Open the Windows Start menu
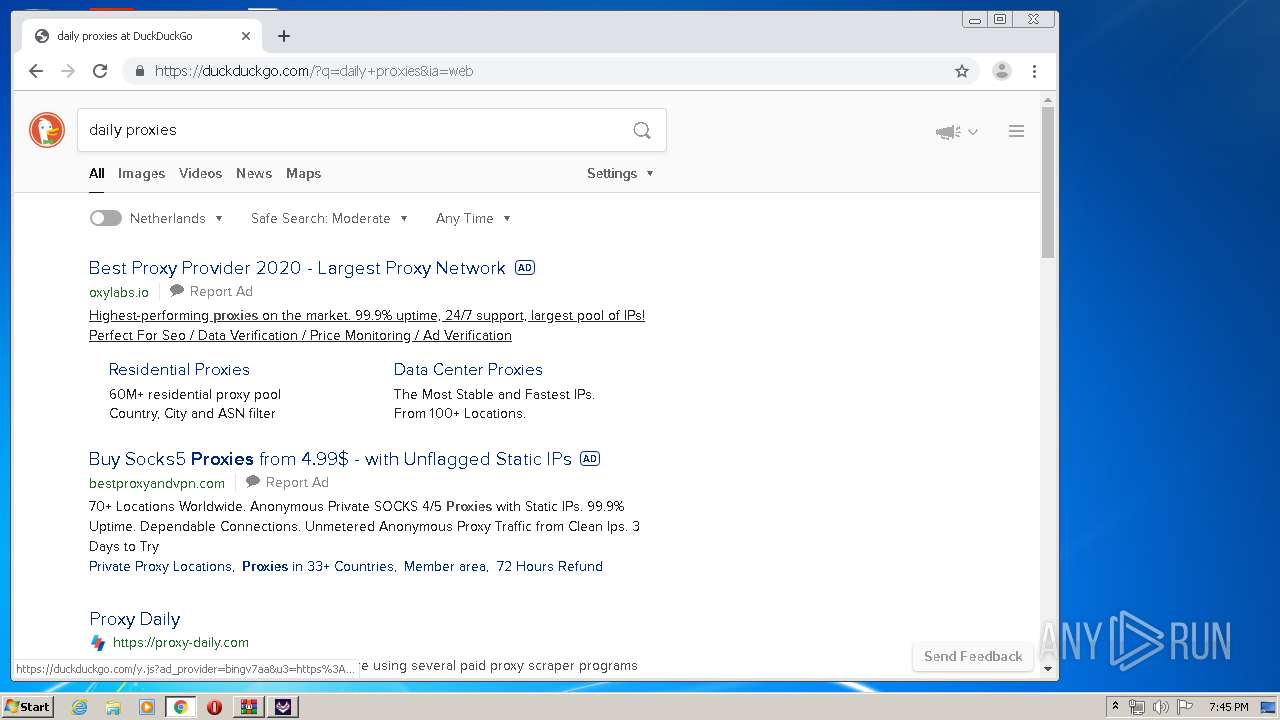The height and width of the screenshot is (720, 1280). [x=27, y=707]
